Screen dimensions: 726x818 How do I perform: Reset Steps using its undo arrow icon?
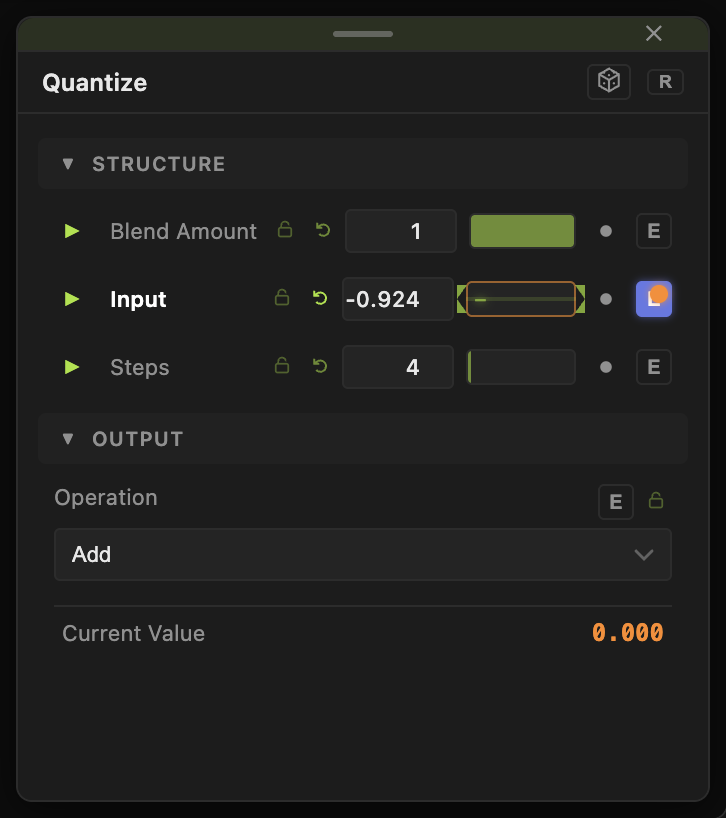coord(320,366)
